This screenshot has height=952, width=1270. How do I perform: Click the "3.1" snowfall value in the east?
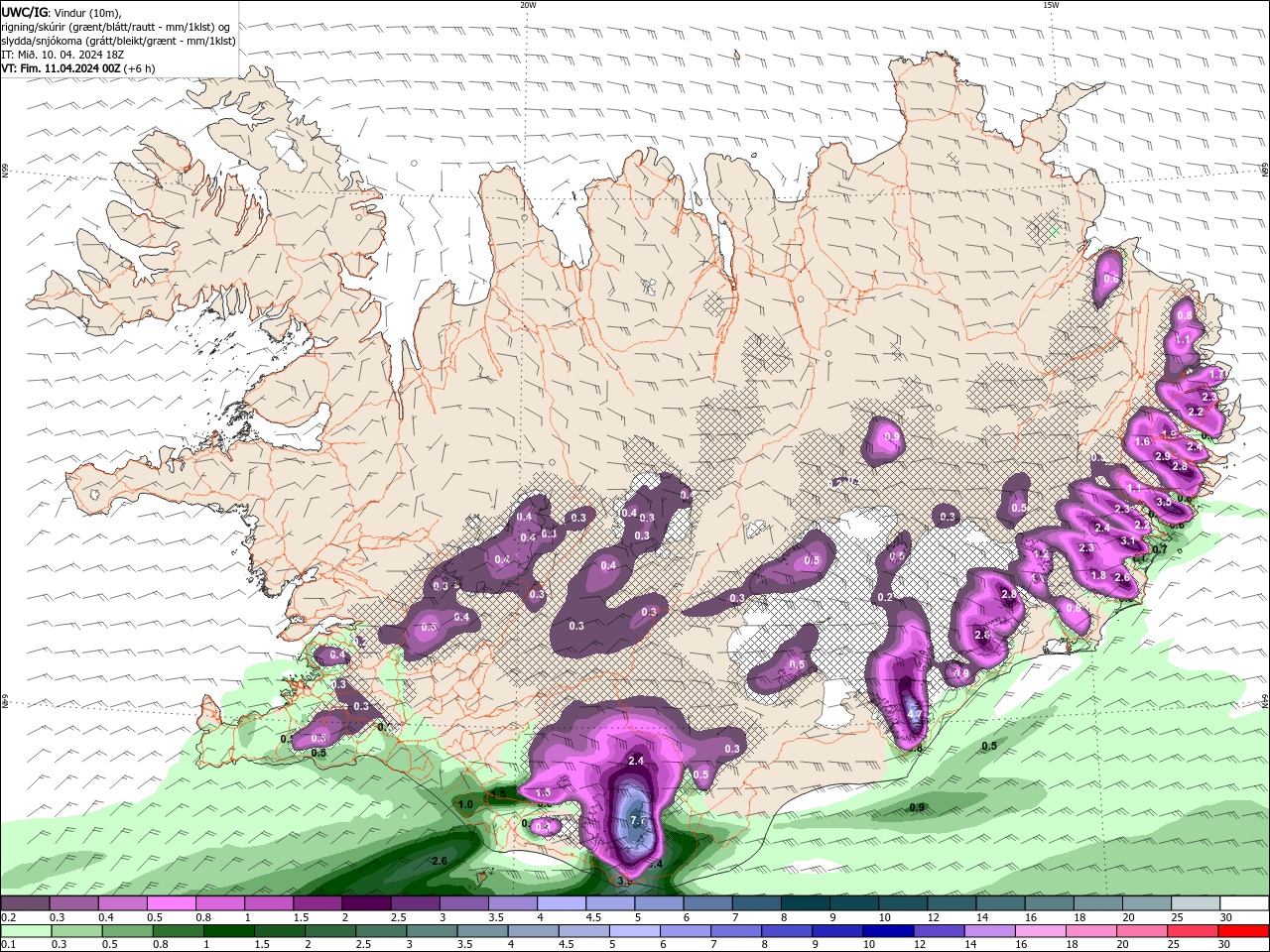point(1128,541)
